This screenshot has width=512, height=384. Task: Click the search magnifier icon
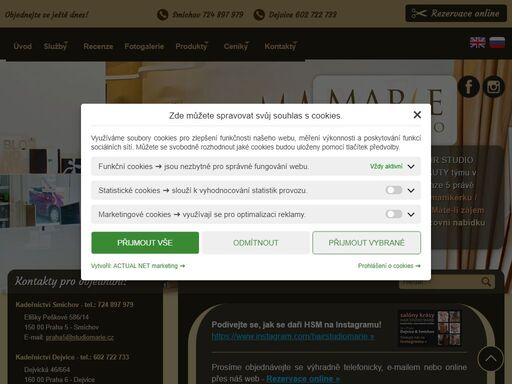click(486, 282)
